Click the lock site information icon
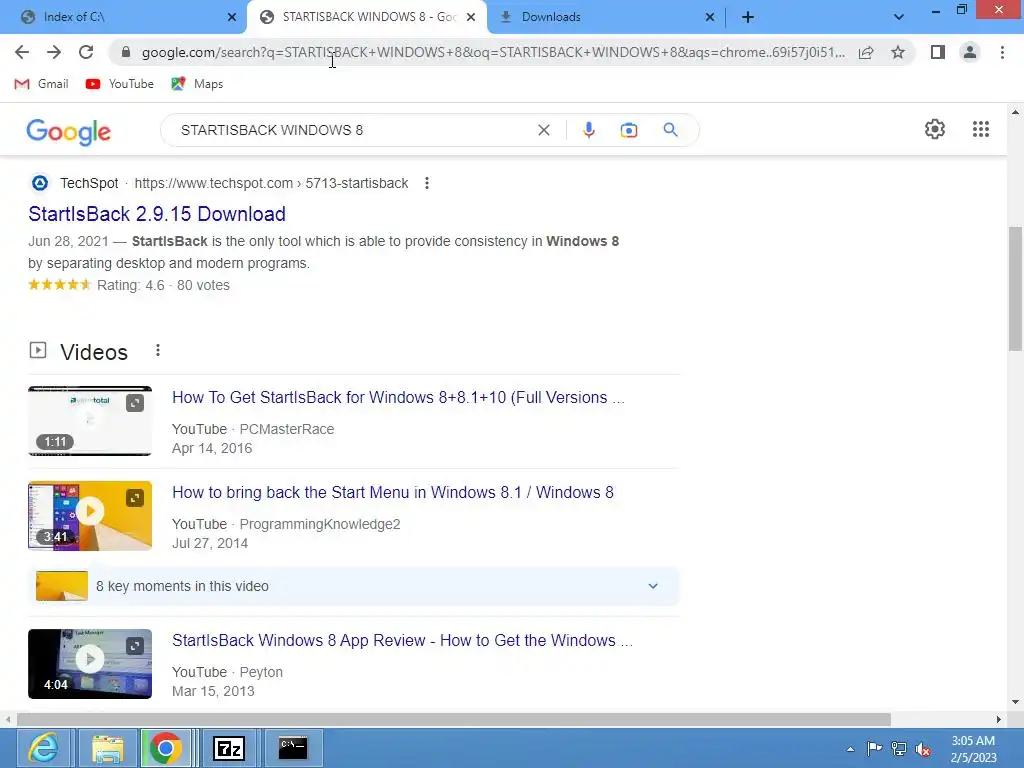The image size is (1024, 768). point(127,52)
